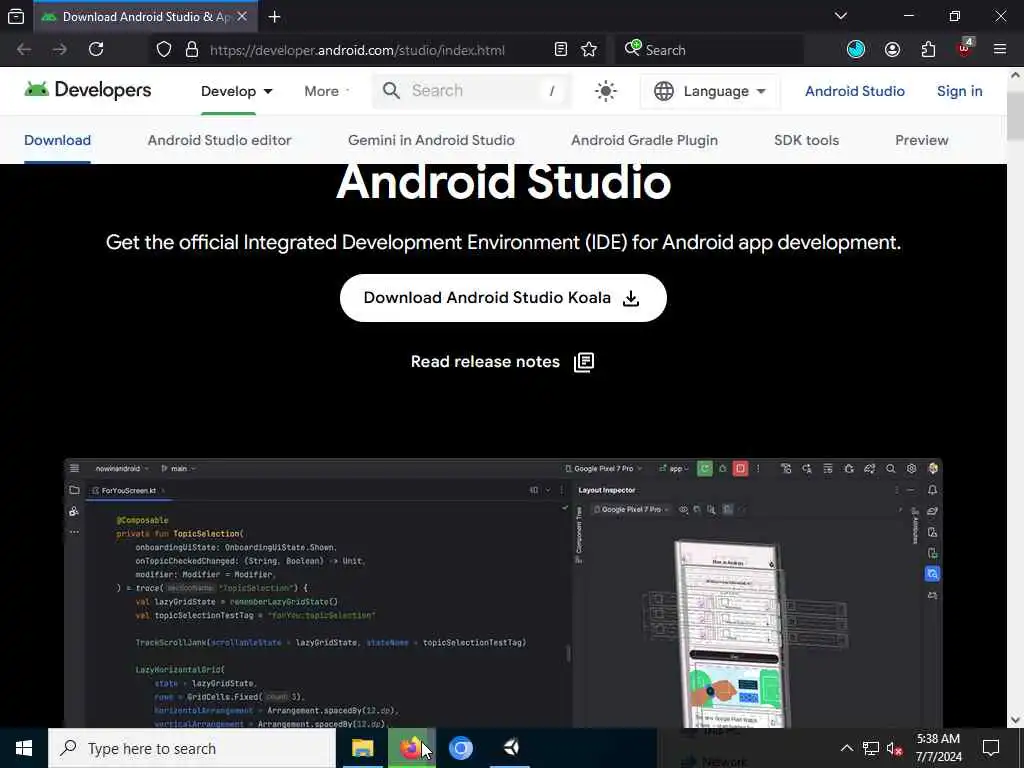Click the Android Studio header link
The image size is (1024, 768).
(854, 91)
